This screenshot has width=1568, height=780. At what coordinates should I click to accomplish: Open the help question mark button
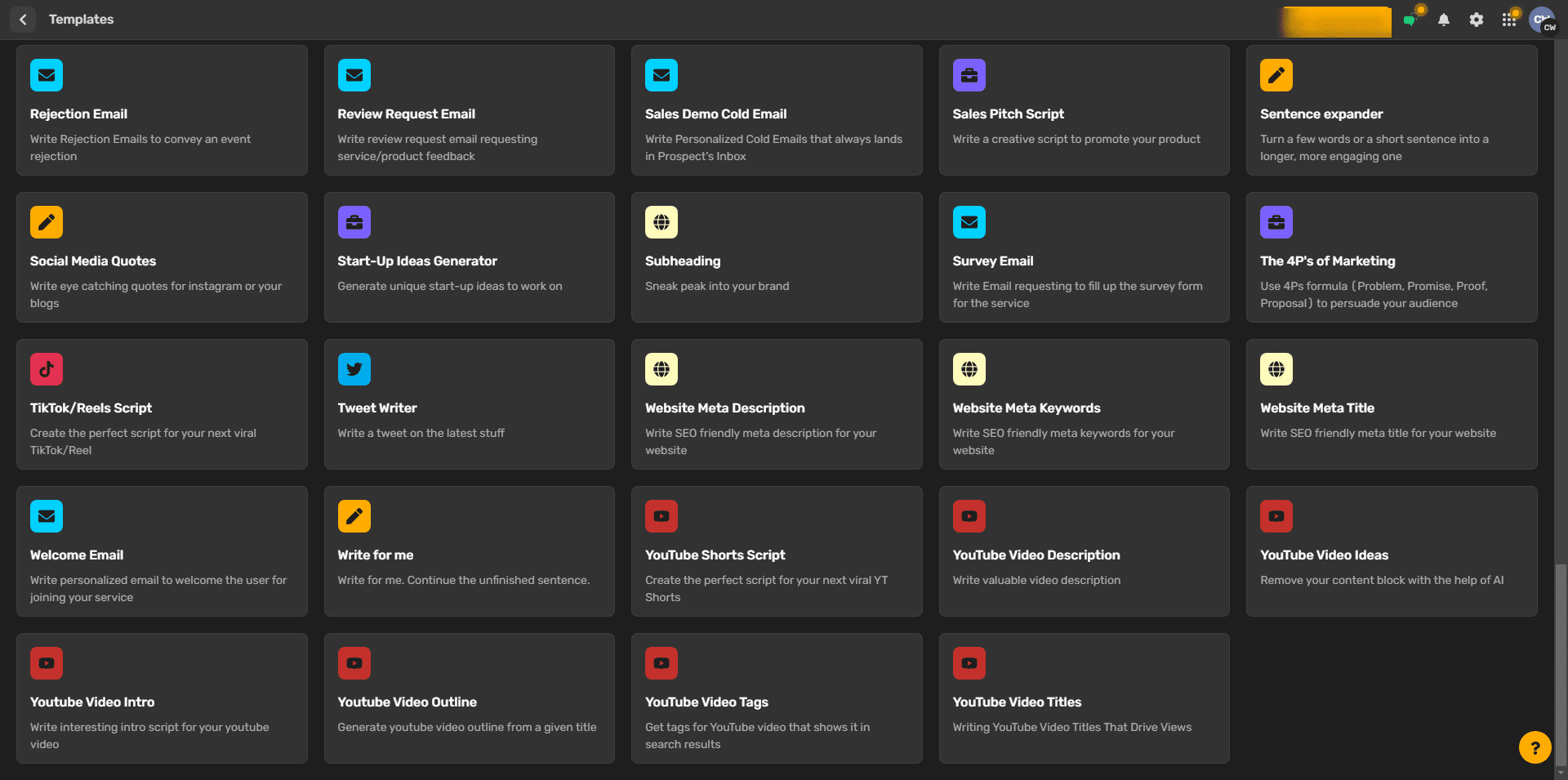pos(1535,747)
